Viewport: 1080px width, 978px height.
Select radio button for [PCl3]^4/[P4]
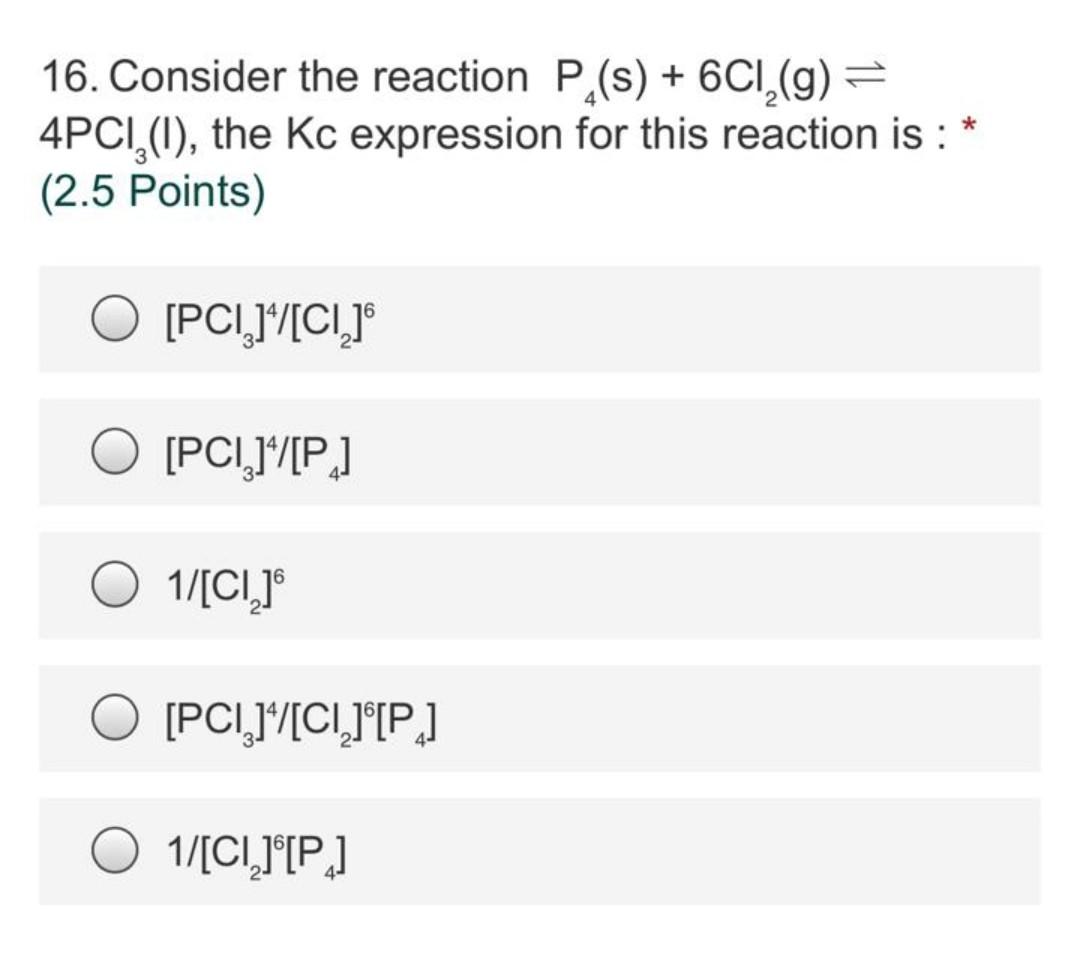click(x=114, y=452)
